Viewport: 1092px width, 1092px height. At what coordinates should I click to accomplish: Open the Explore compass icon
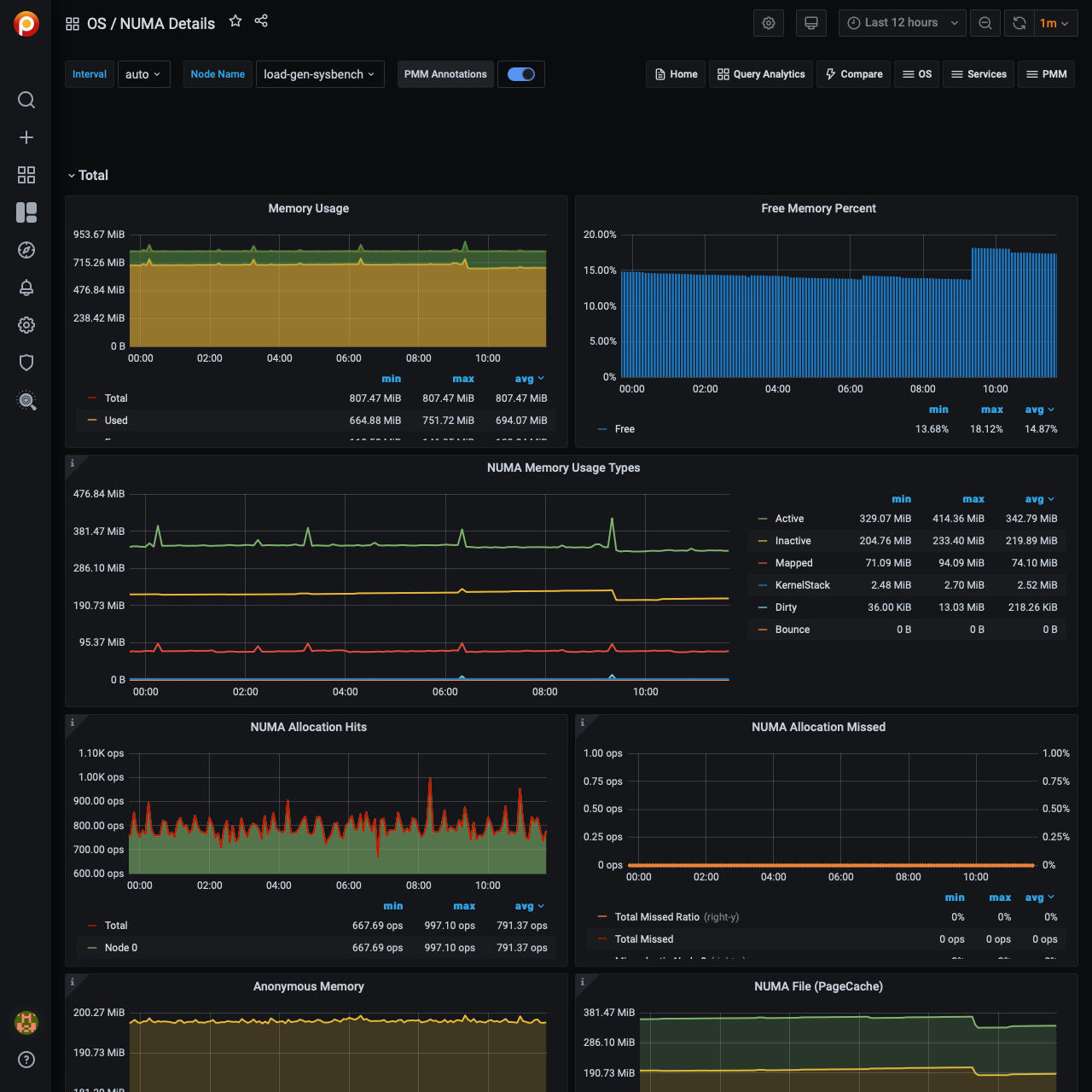pos(26,250)
